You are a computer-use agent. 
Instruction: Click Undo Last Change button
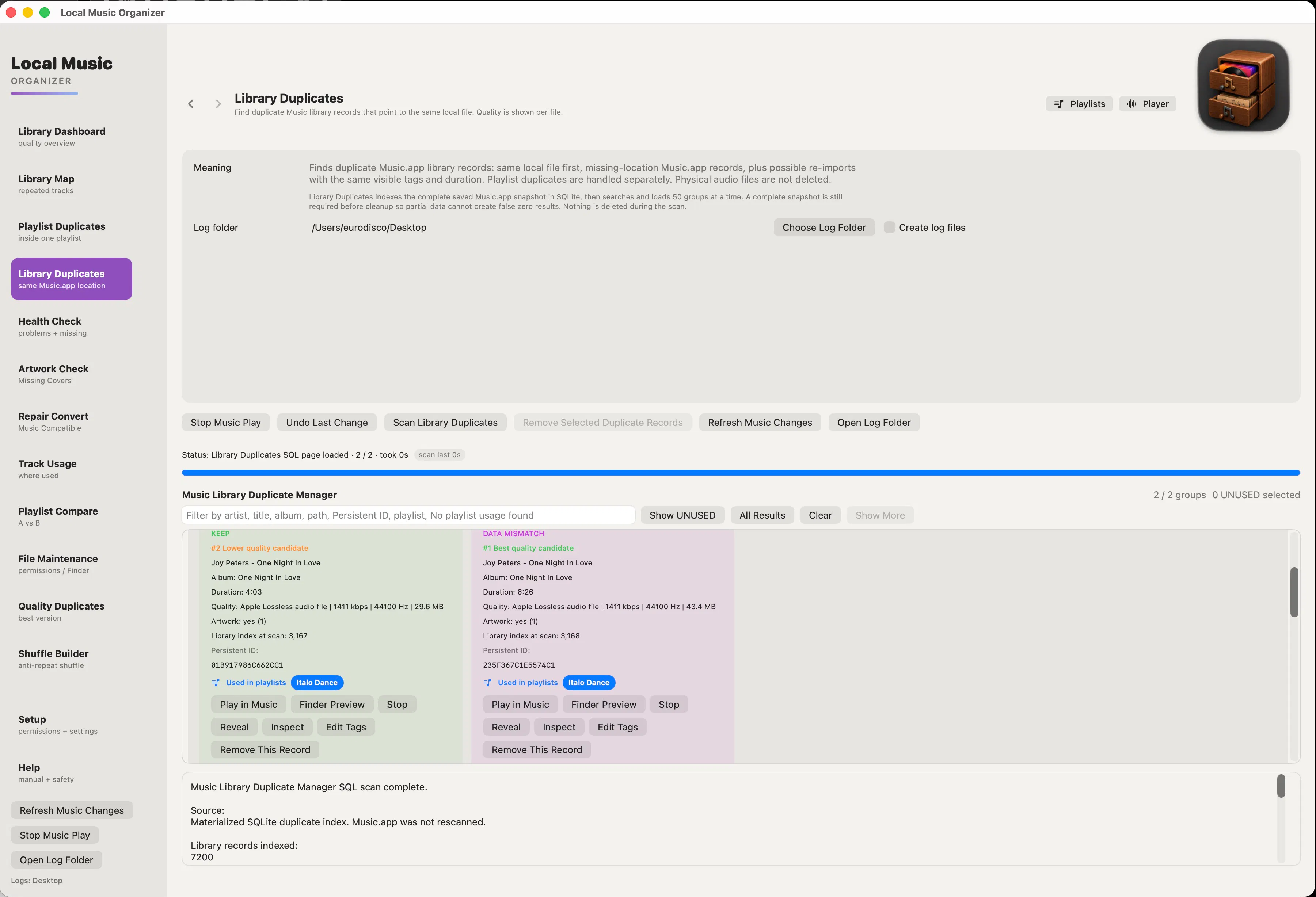tap(327, 423)
